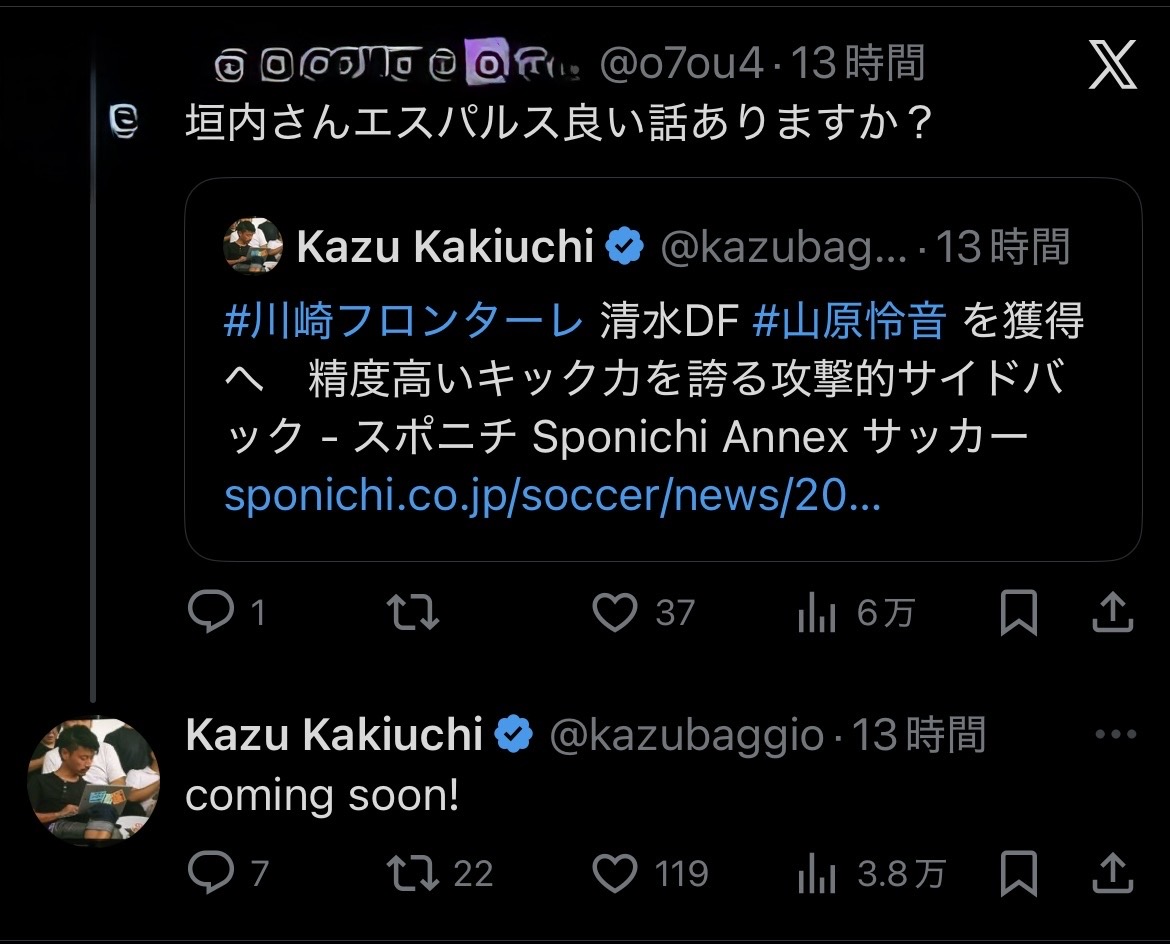Open the @o7ou4 user handle
Image resolution: width=1170 pixels, height=944 pixels.
(681, 66)
